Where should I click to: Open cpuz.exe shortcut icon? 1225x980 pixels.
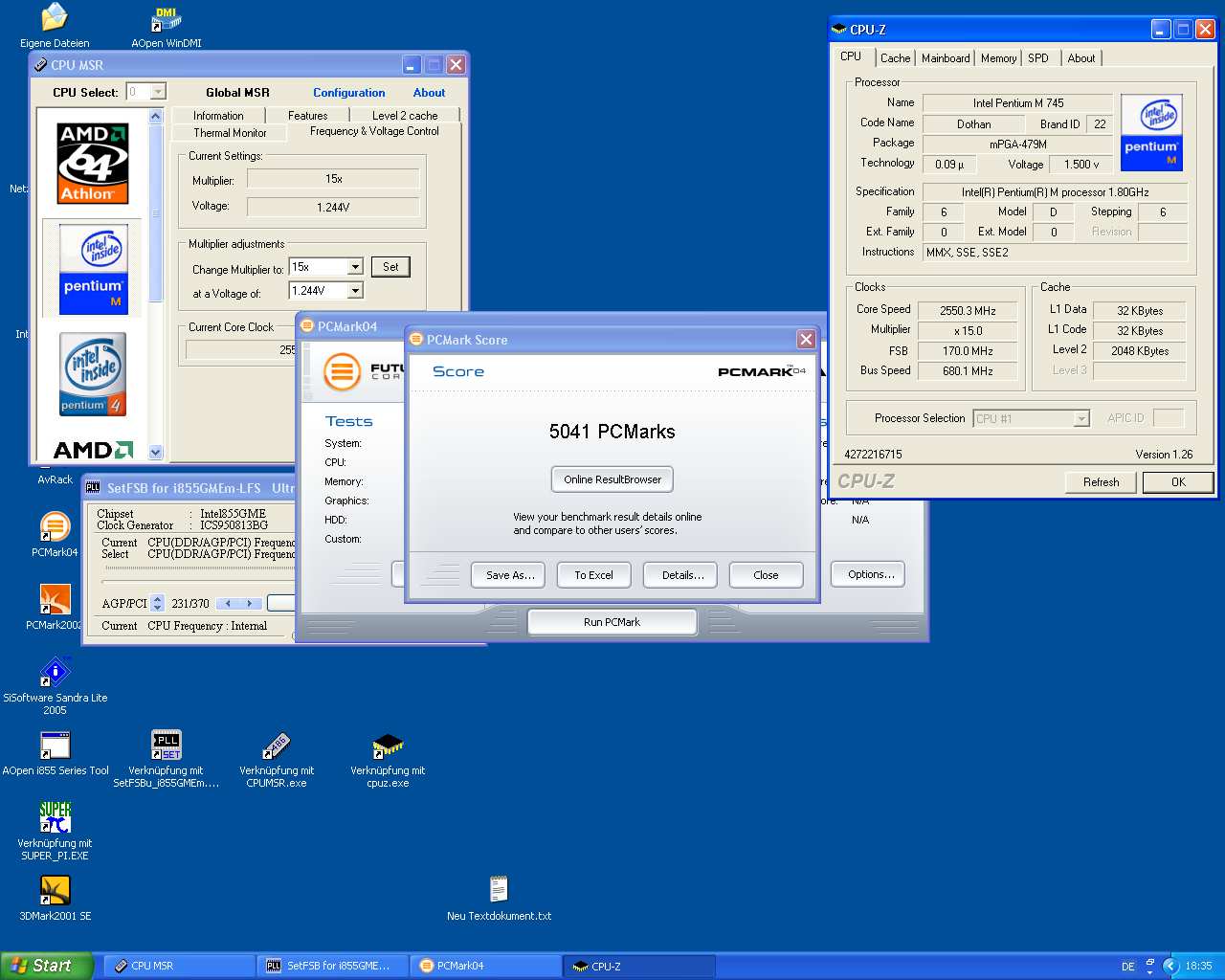388,745
